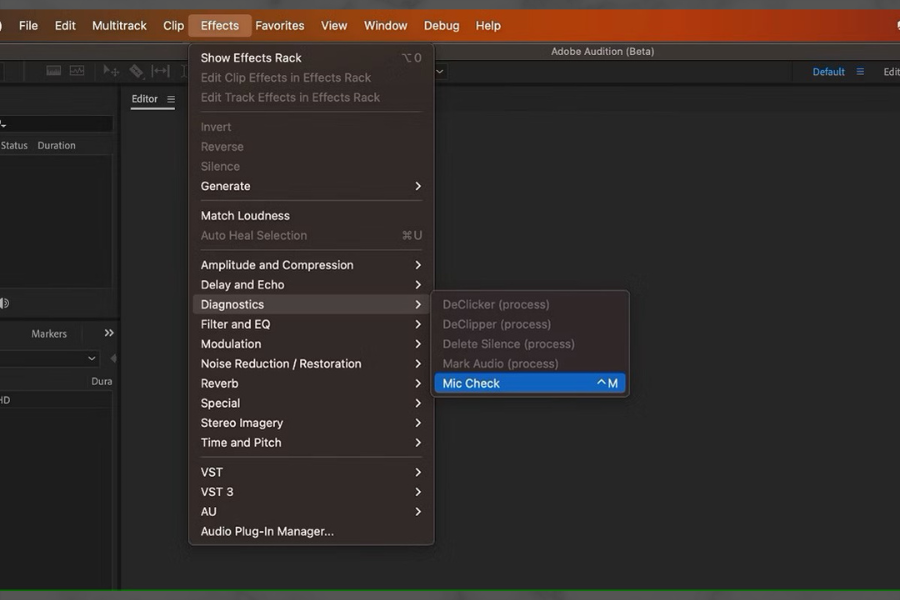Switch to the Editor tab
This screenshot has width=900, height=600.
click(145, 99)
